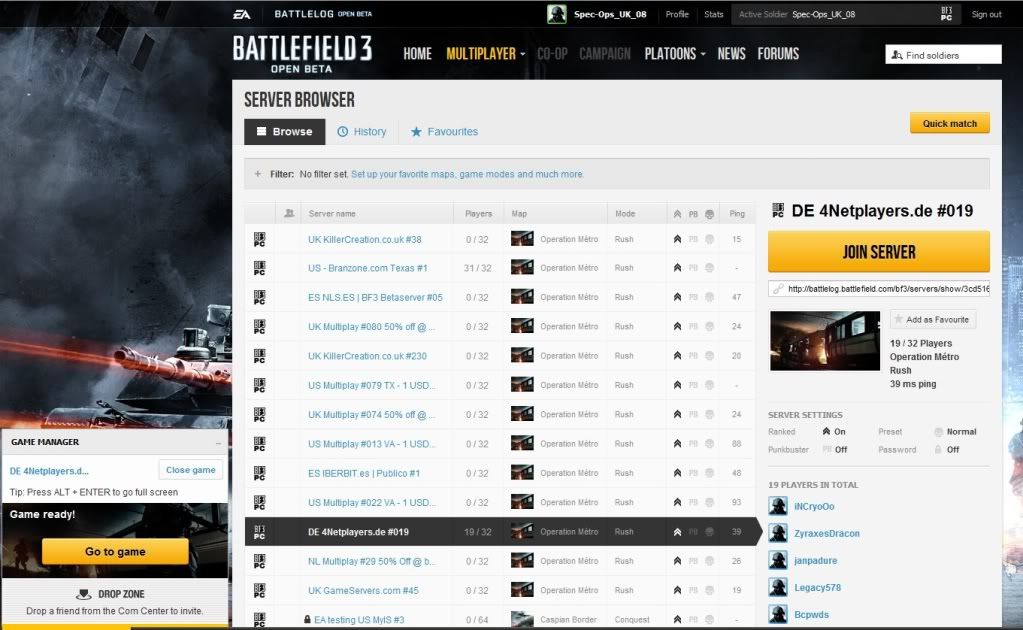1023x630 pixels.
Task: Click the Go to game button
Action: tap(115, 552)
